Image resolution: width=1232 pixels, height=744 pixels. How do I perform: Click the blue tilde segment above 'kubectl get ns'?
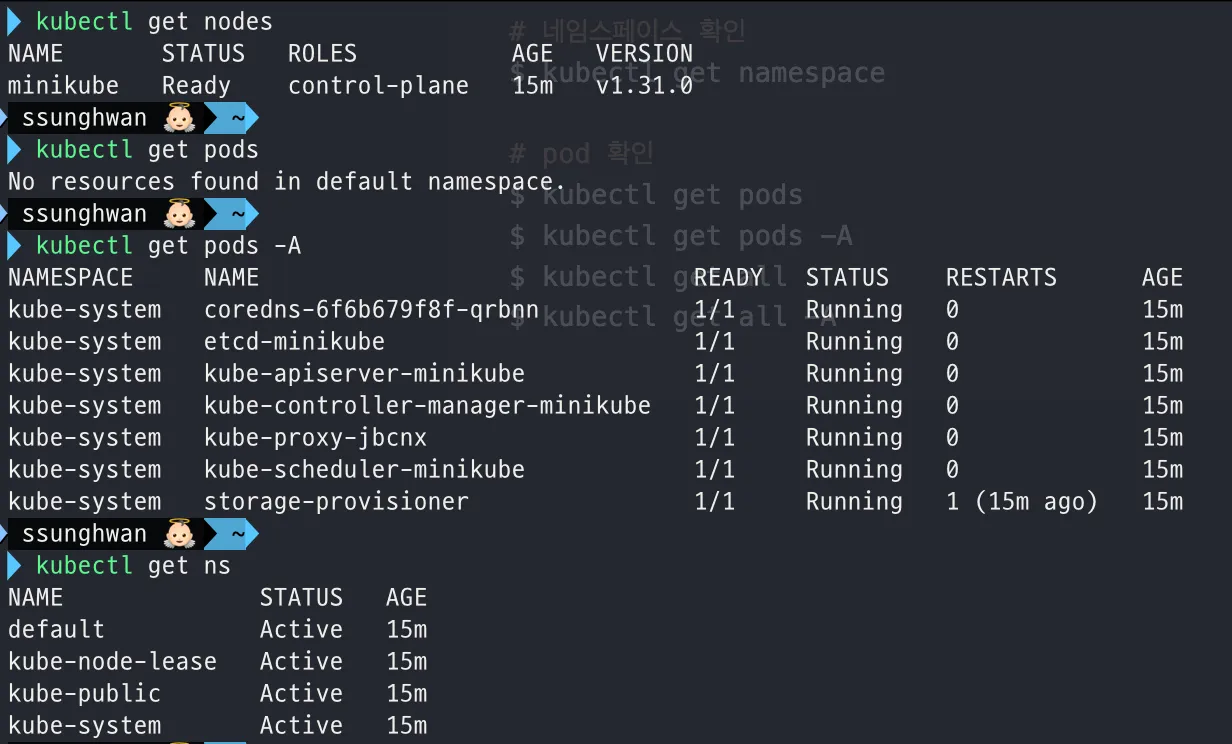[232, 534]
